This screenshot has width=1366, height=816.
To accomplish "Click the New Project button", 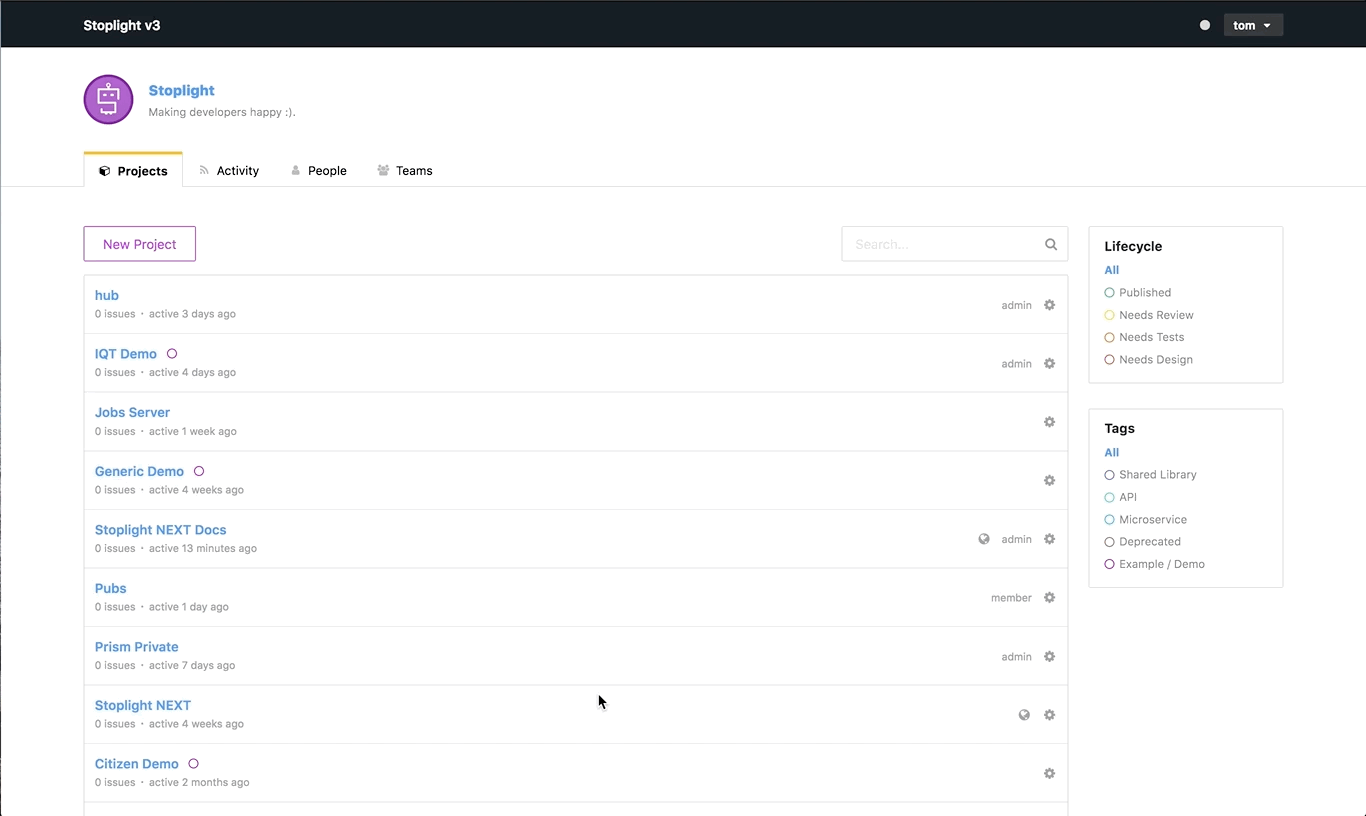I will (139, 244).
